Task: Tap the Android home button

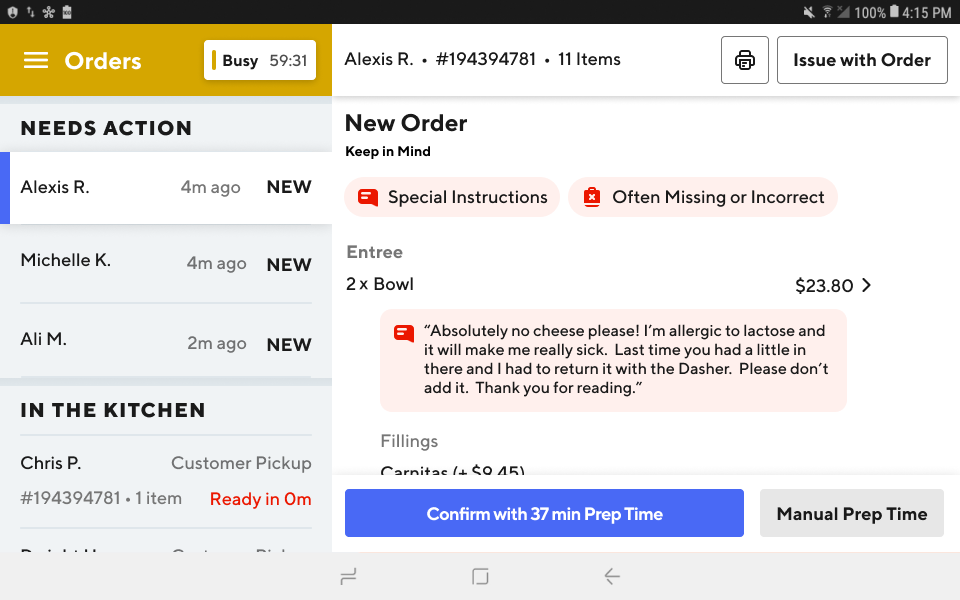Action: pos(480,576)
